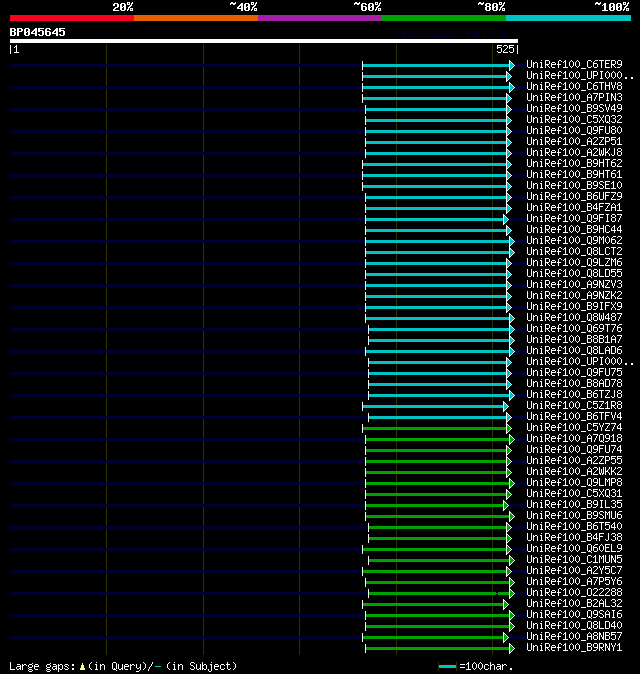Click the UniRef100_A7Q918 label
Viewport: 640px width, 674px height.
click(x=574, y=438)
